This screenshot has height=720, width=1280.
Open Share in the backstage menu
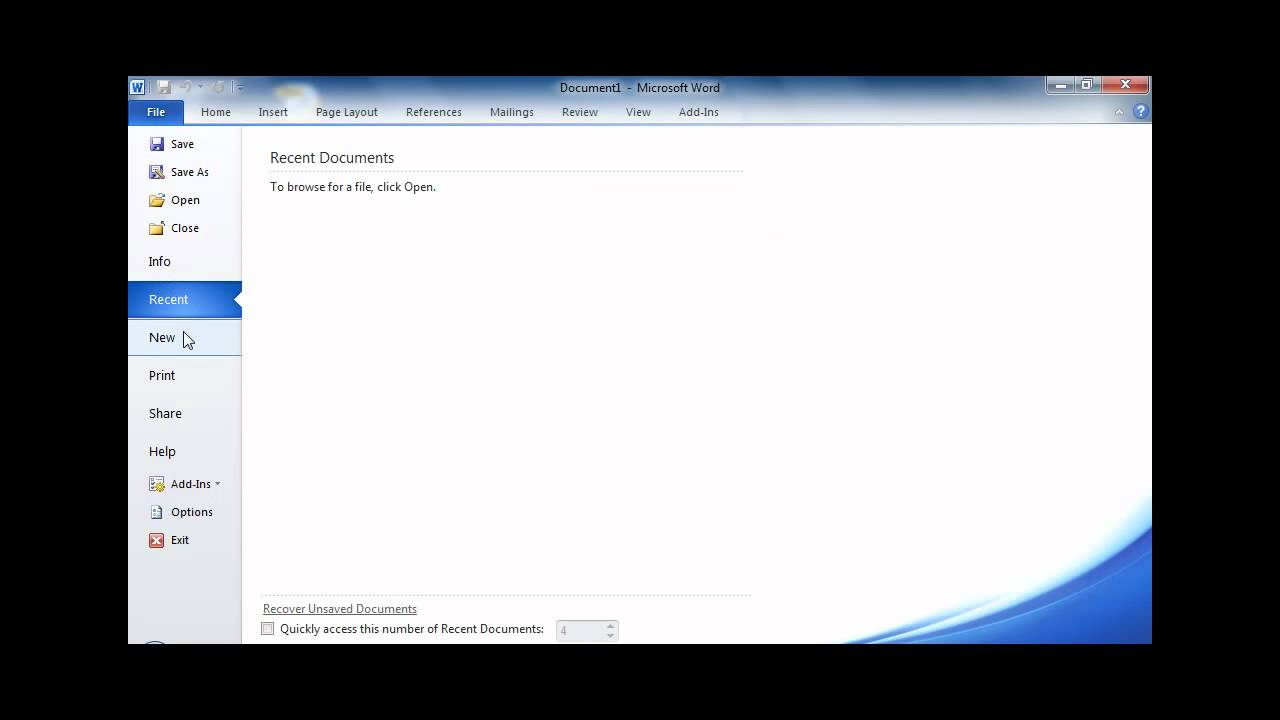[x=185, y=413]
